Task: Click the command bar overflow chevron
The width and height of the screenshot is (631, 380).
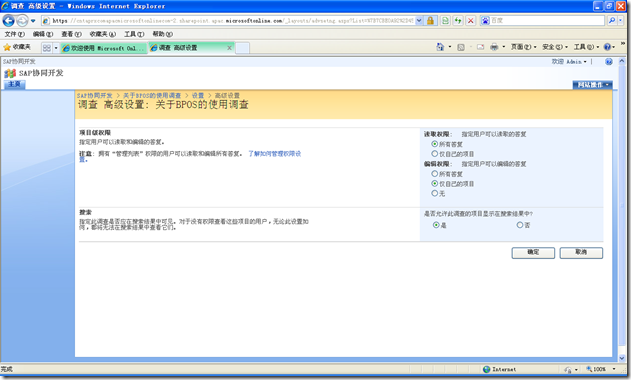Action: click(x=623, y=43)
